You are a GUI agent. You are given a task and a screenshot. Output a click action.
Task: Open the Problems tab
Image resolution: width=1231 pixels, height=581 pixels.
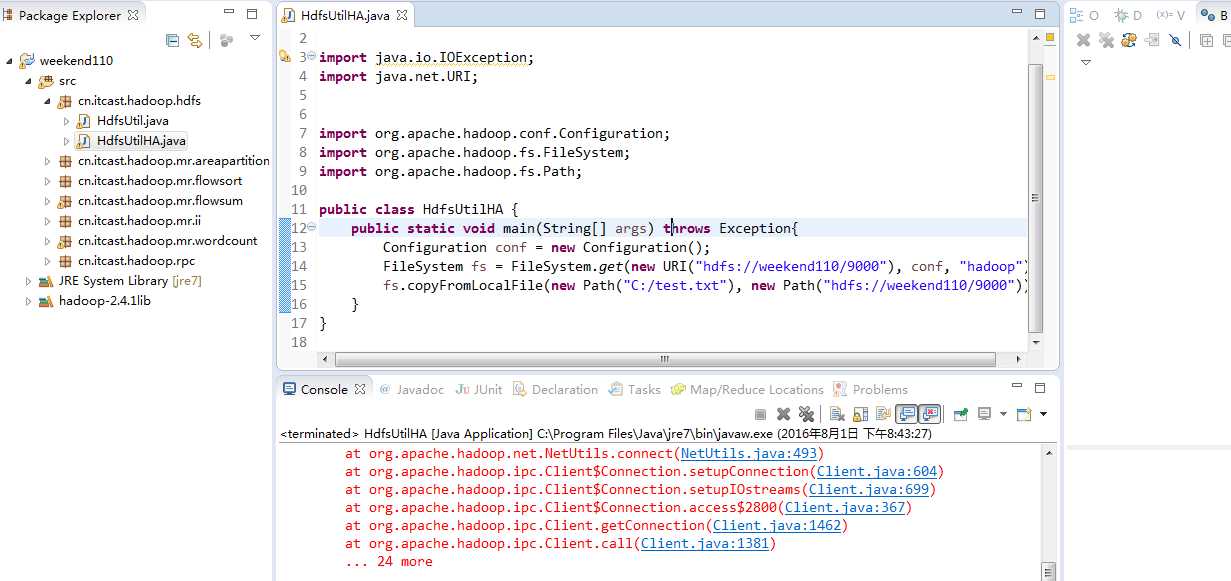[x=871, y=390]
